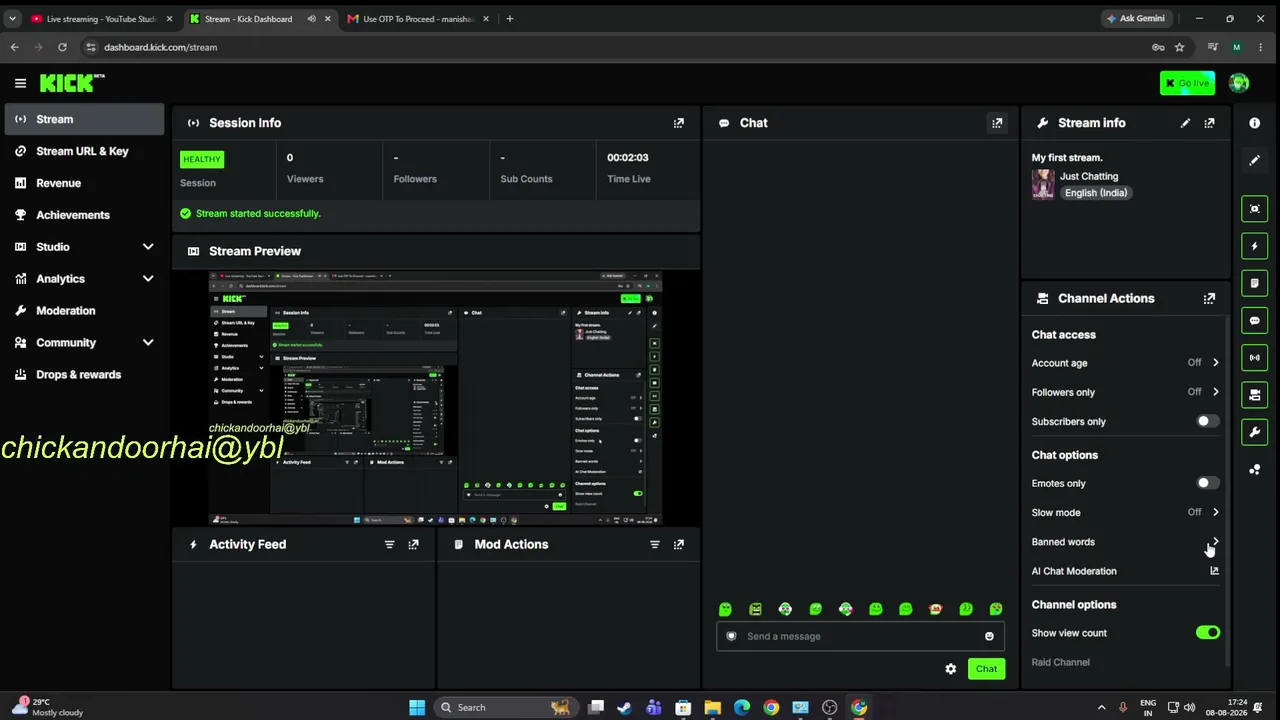1280x720 pixels.
Task: Filter the Activity Feed
Action: pyautogui.click(x=389, y=545)
